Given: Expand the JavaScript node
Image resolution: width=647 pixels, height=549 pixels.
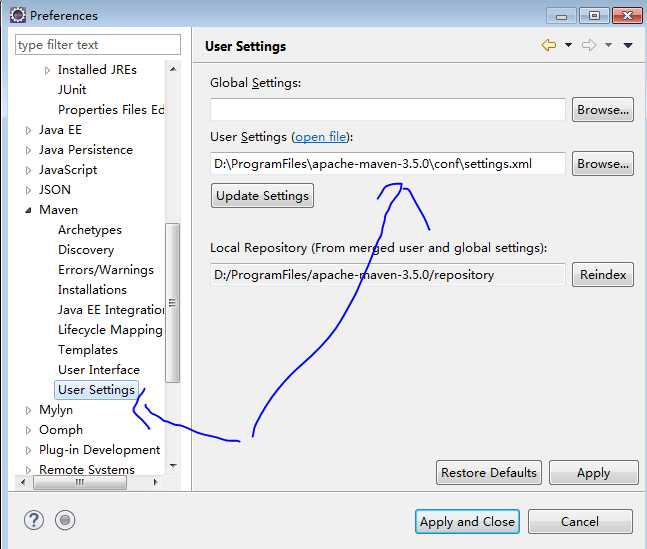Looking at the screenshot, I should 28,170.
